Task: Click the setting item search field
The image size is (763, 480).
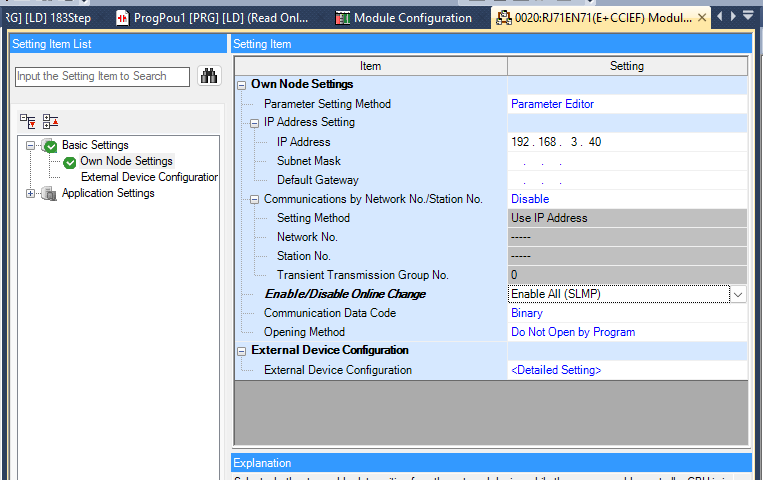Action: pos(103,76)
